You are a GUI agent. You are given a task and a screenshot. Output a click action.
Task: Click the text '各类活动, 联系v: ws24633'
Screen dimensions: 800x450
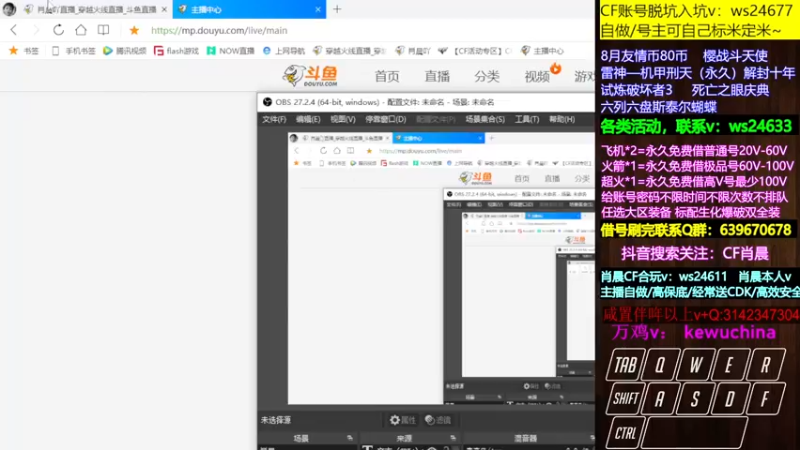pos(696,126)
